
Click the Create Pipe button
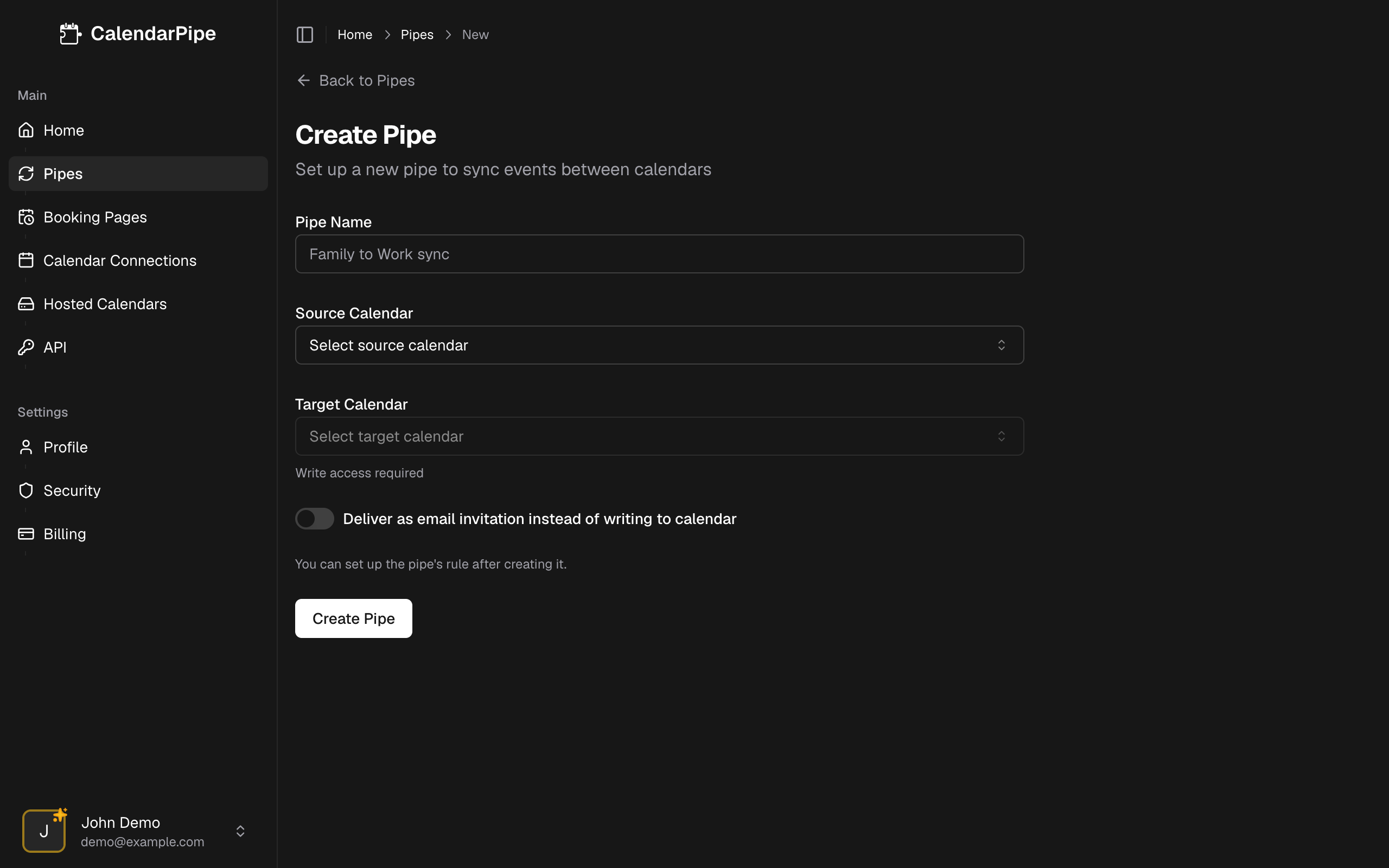[x=354, y=618]
